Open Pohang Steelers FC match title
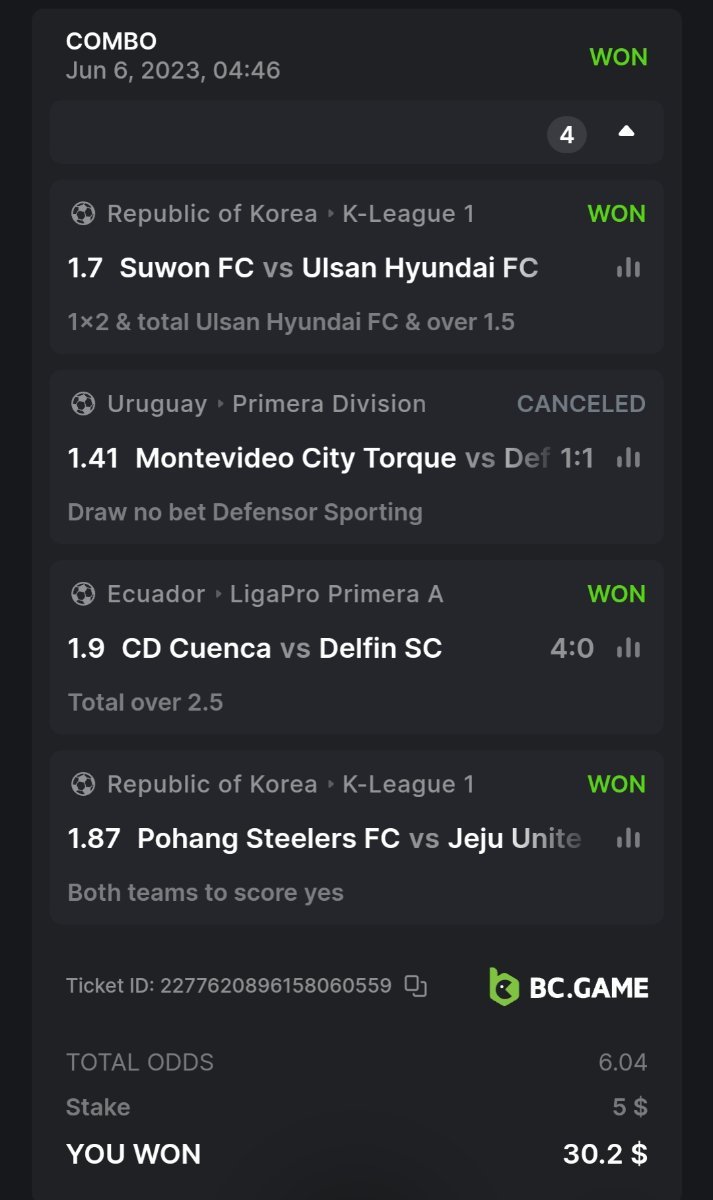 tap(268, 838)
